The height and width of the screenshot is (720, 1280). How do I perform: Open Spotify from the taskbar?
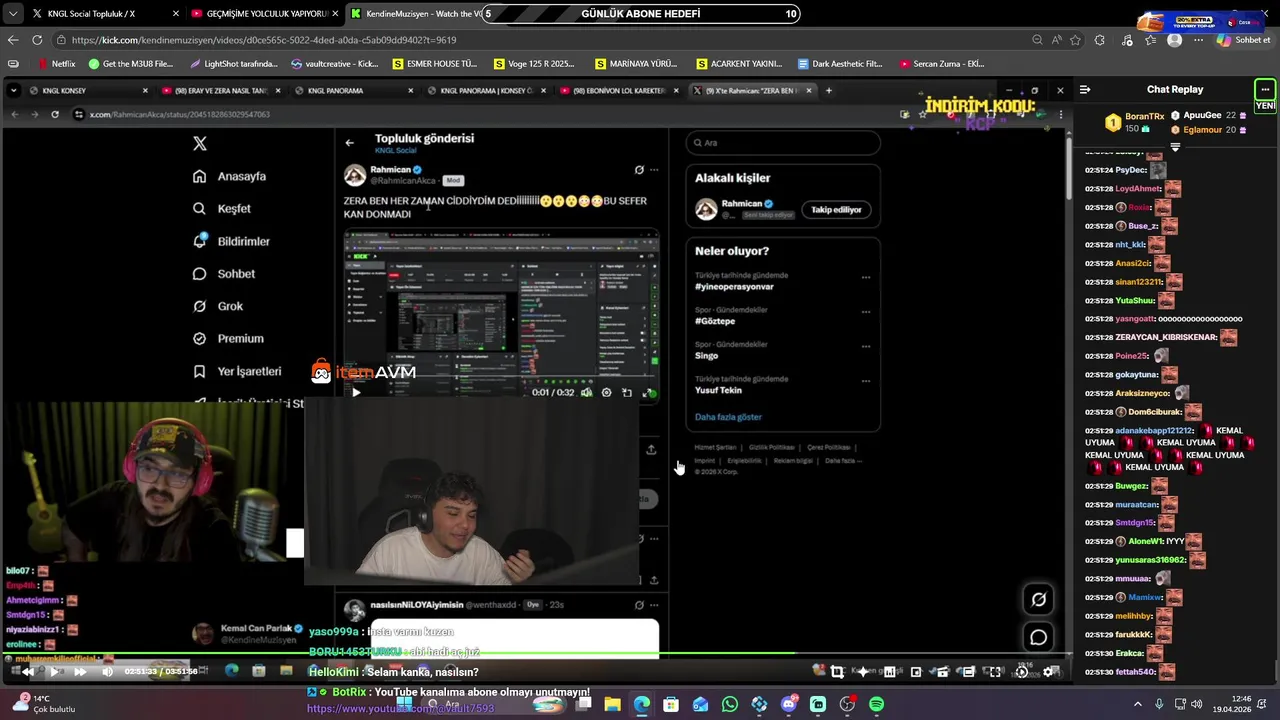(x=877, y=705)
